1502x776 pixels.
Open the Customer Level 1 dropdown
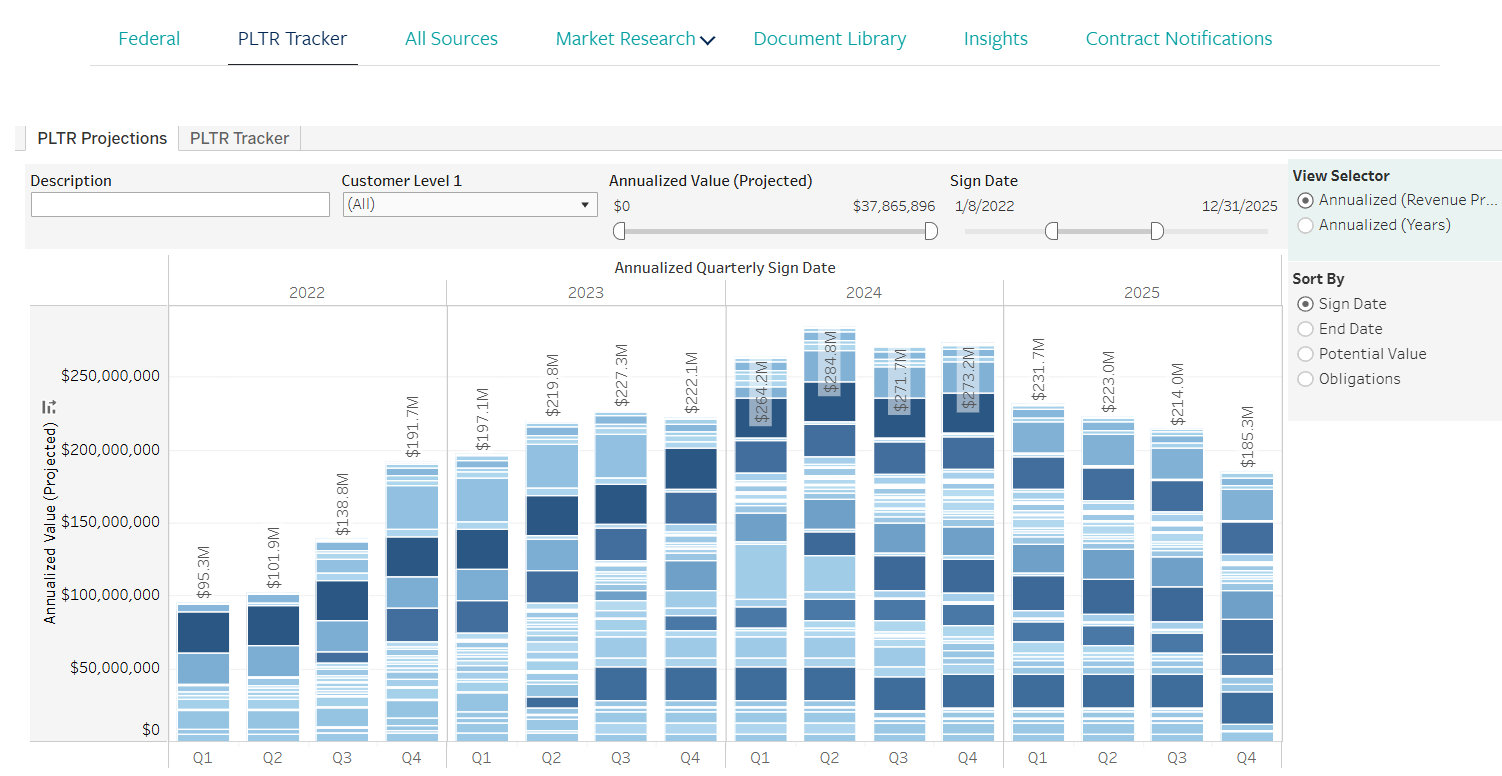click(x=470, y=204)
